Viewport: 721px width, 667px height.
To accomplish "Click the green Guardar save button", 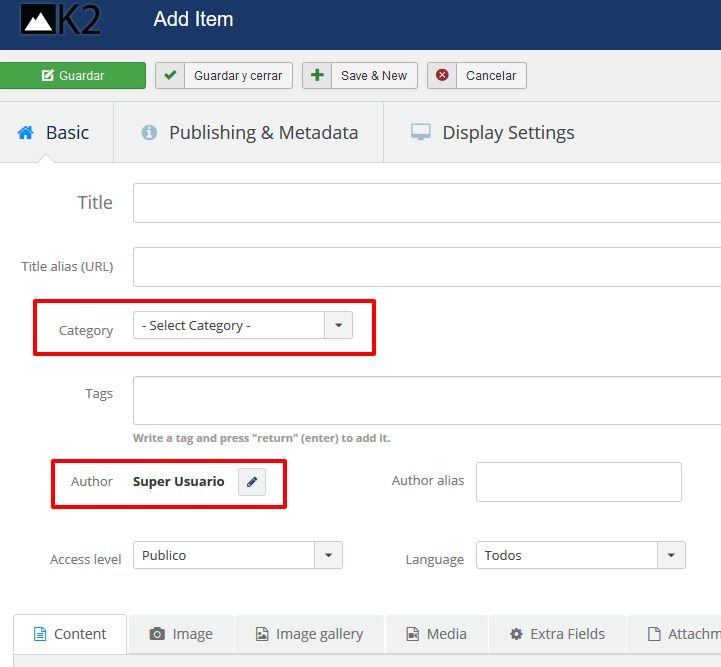I will tap(73, 75).
